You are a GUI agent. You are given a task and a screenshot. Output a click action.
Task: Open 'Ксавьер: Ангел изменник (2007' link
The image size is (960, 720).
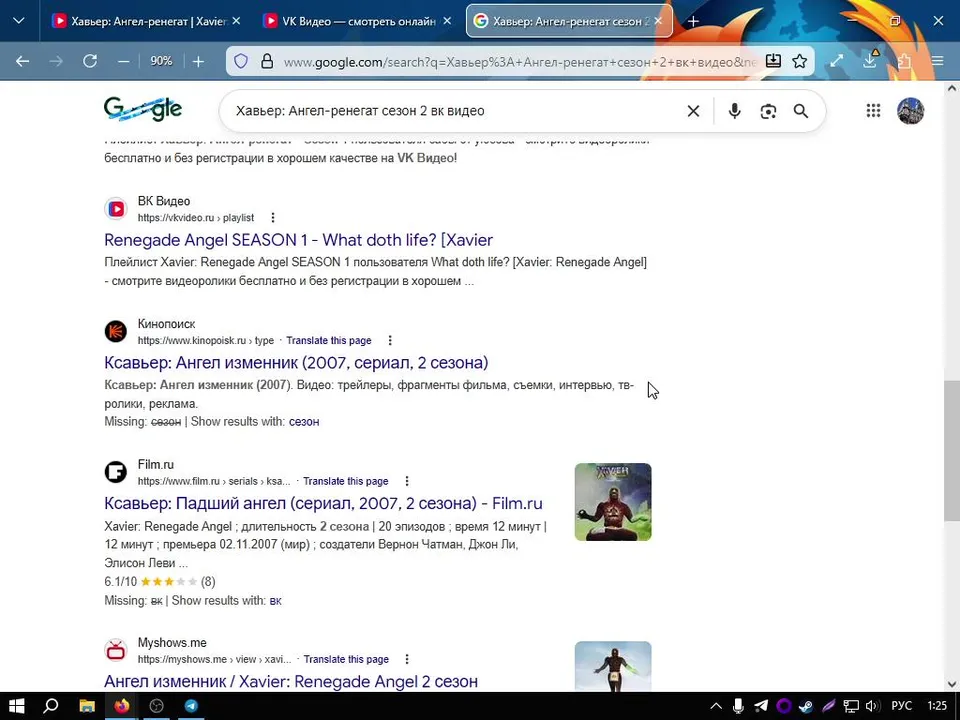click(x=296, y=362)
